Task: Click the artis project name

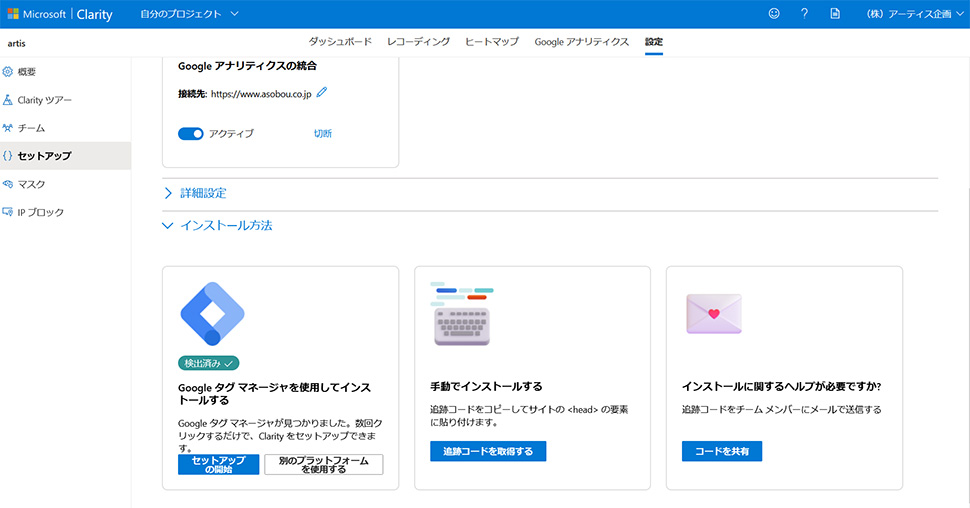Action: (x=17, y=43)
